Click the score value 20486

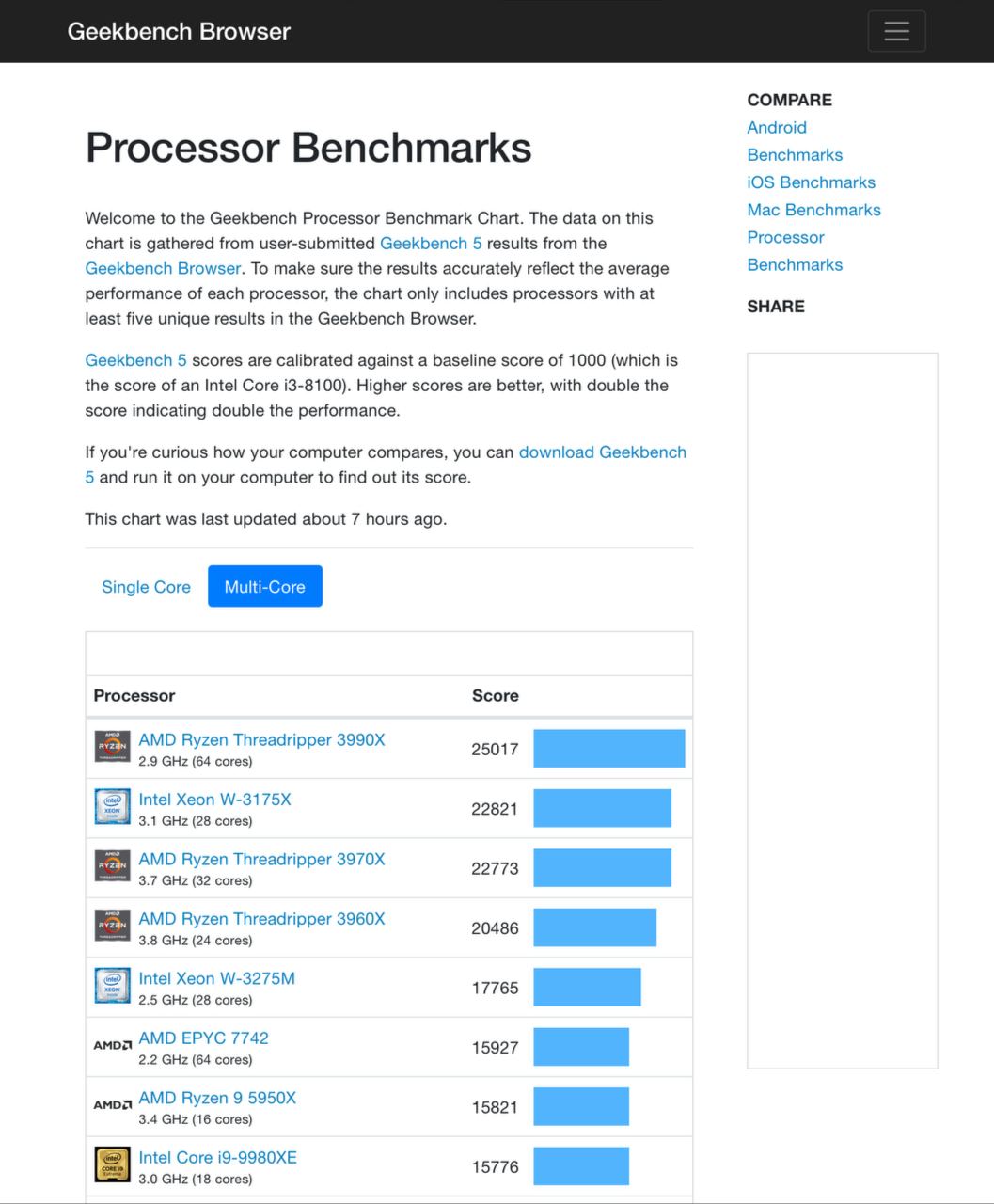pos(495,928)
